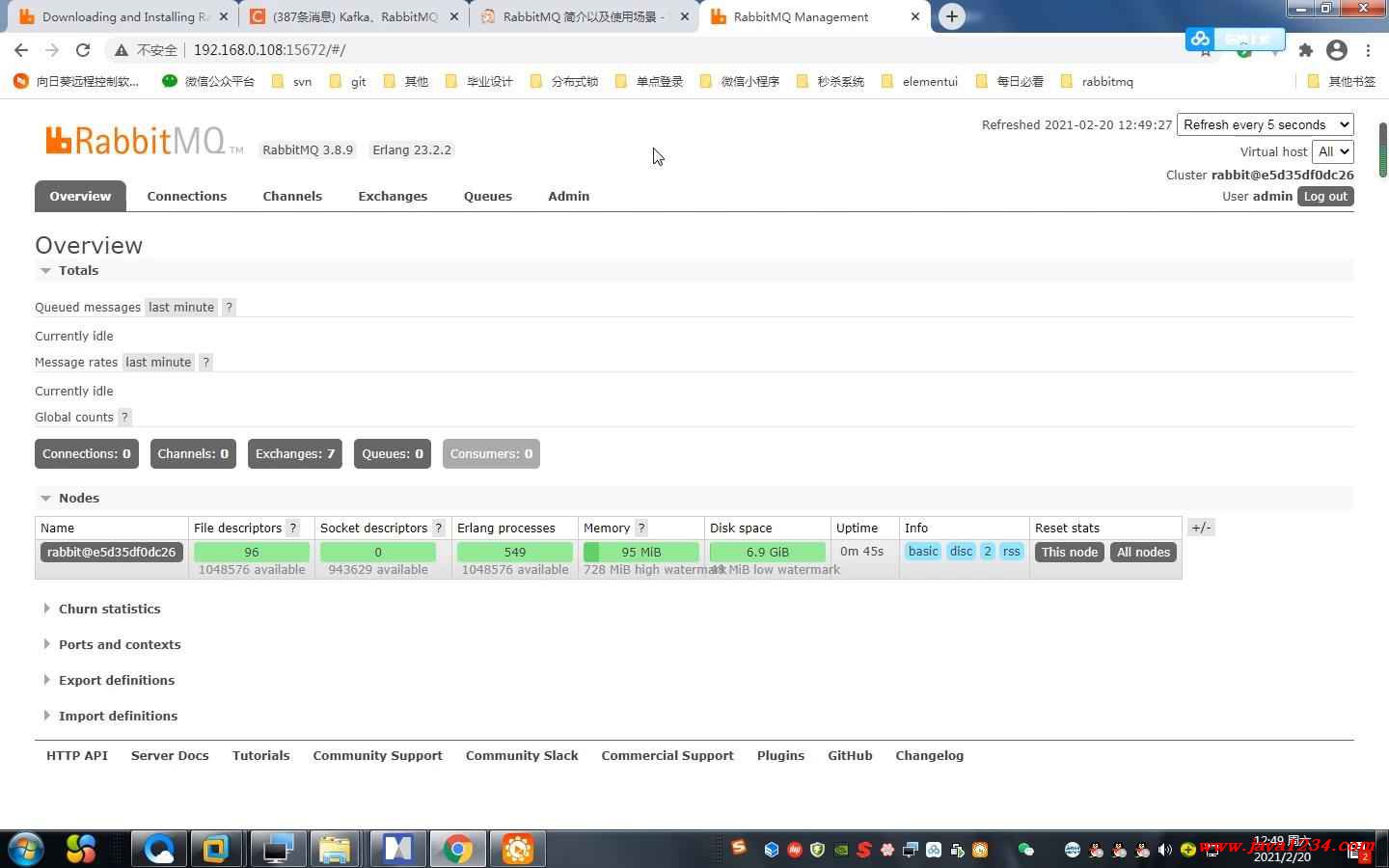The height and width of the screenshot is (868, 1389).
Task: Change Message rates last minute range
Action: pyautogui.click(x=158, y=363)
